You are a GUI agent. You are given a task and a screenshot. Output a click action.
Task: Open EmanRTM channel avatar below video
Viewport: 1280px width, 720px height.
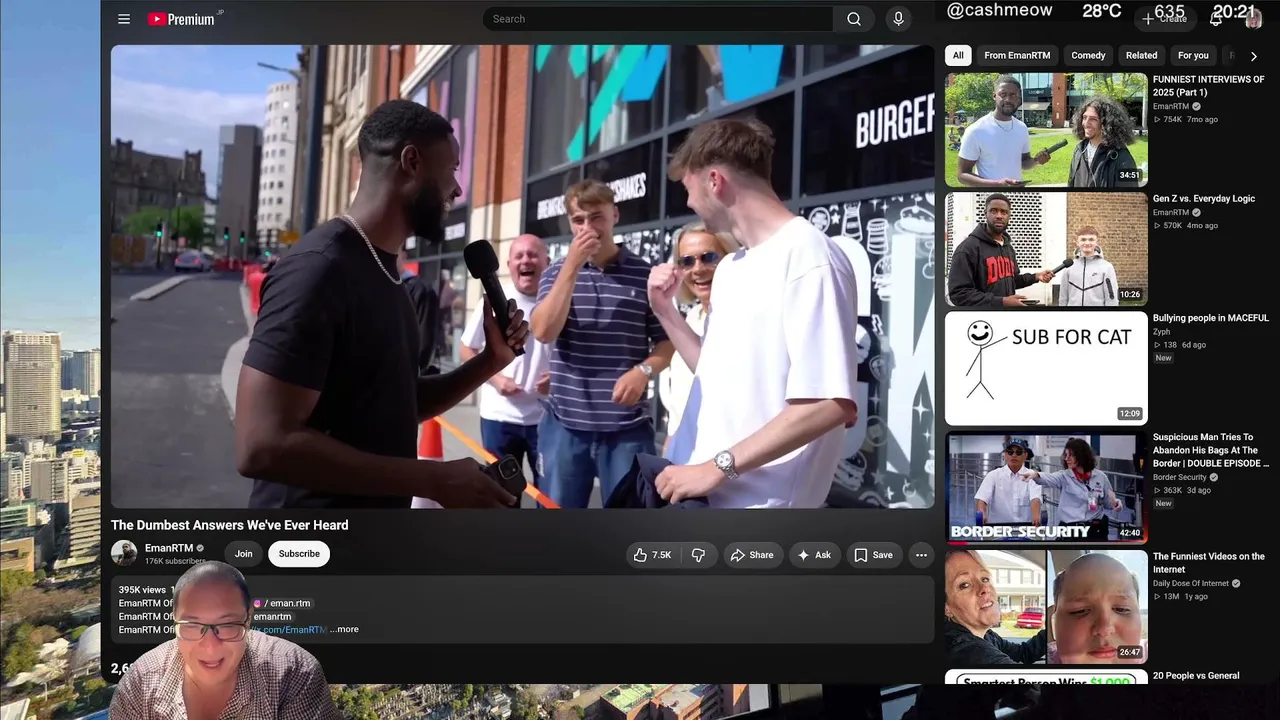coord(124,553)
